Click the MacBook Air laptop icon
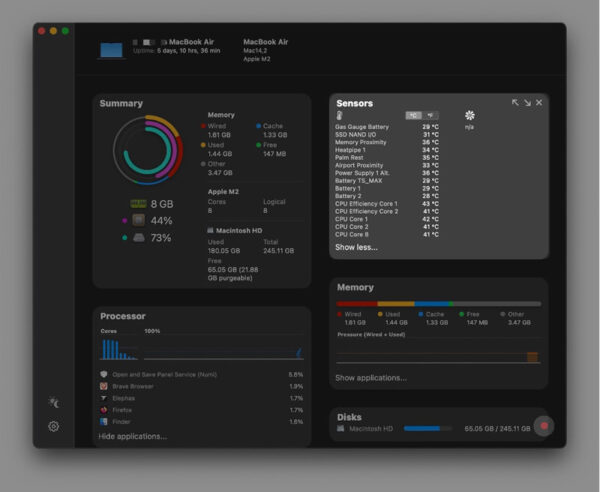600x492 pixels. [x=111, y=50]
